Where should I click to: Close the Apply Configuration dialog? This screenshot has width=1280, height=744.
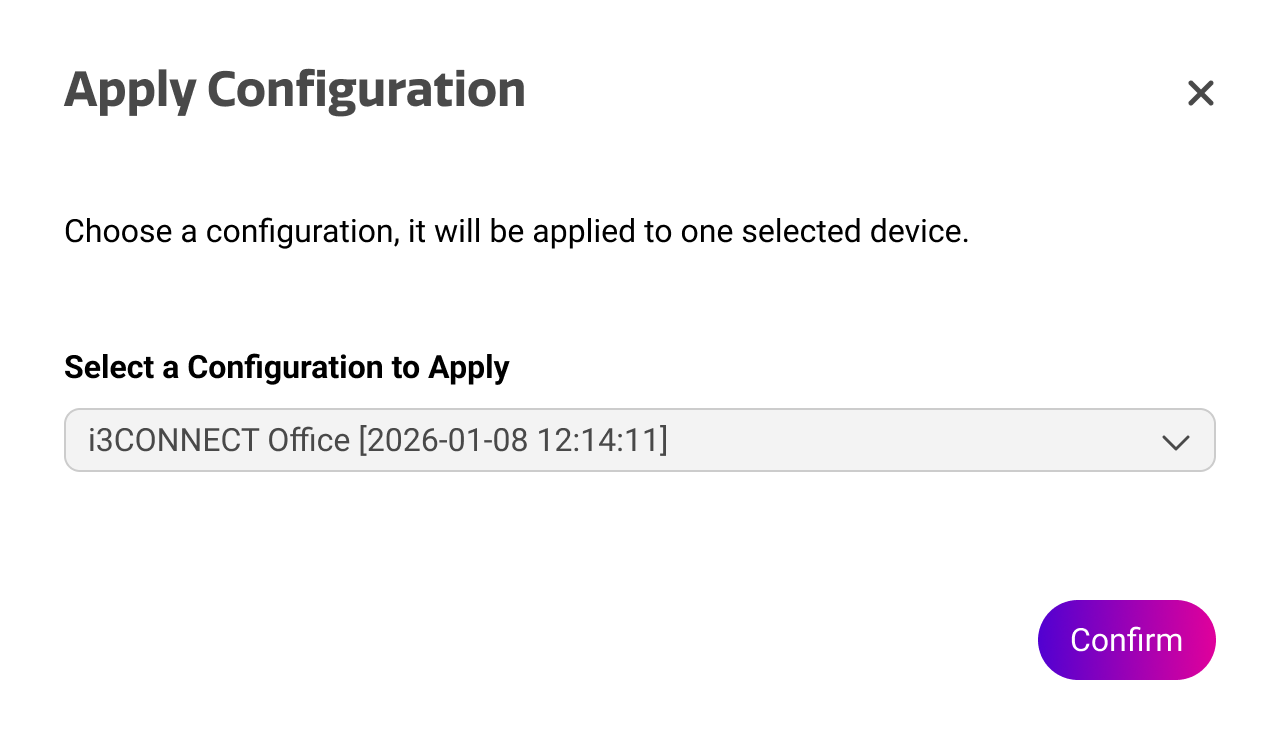pos(1200,93)
